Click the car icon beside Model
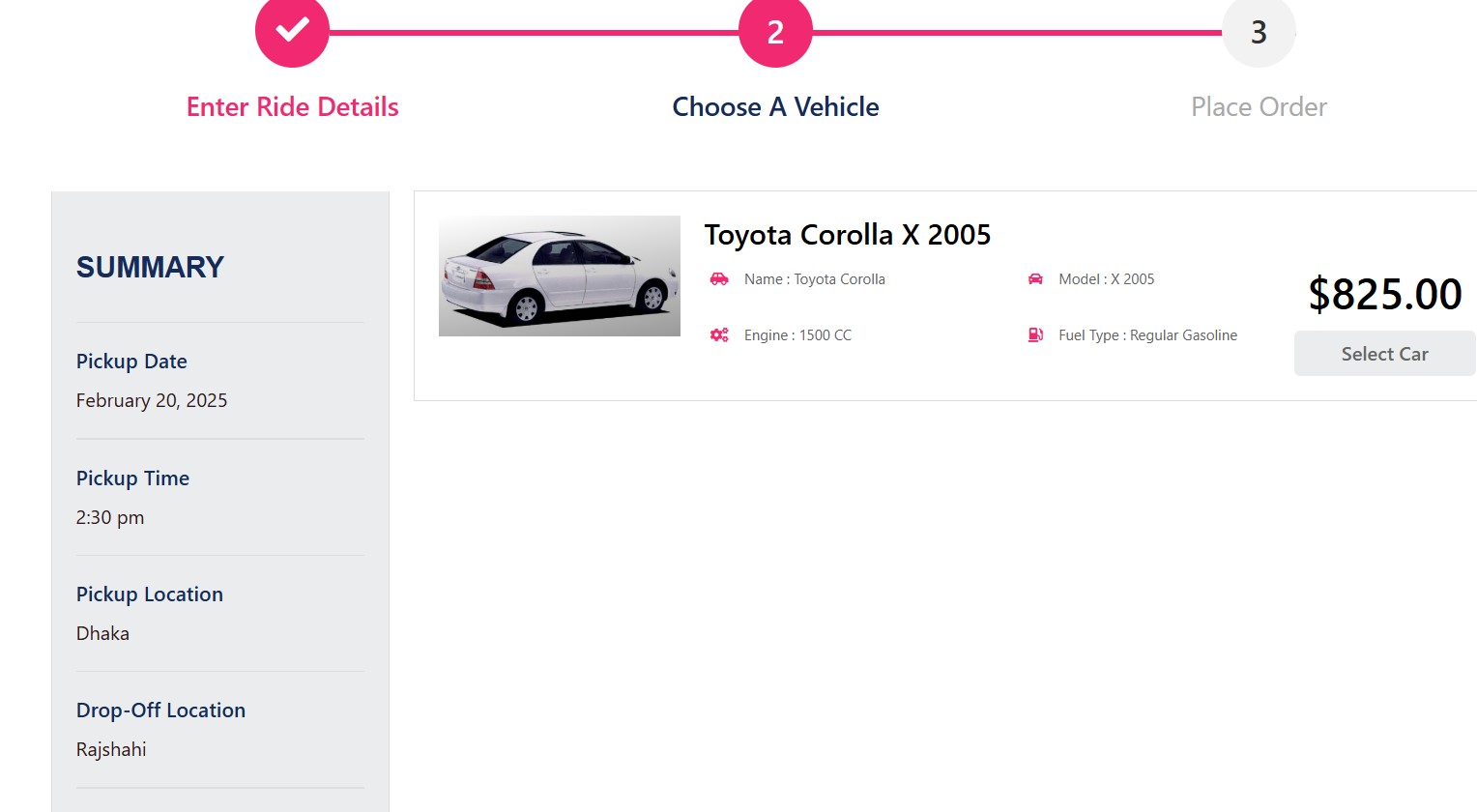Viewport: 1477px width, 812px height. [x=1035, y=279]
